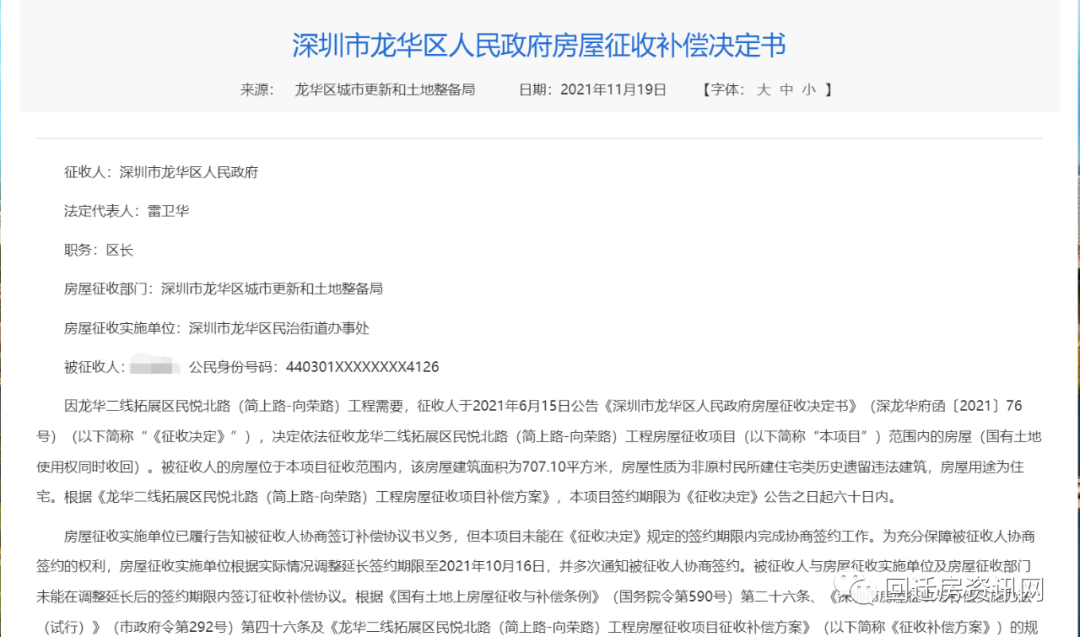Open the source link 龙华区城市更新和土地整备局

pos(384,89)
